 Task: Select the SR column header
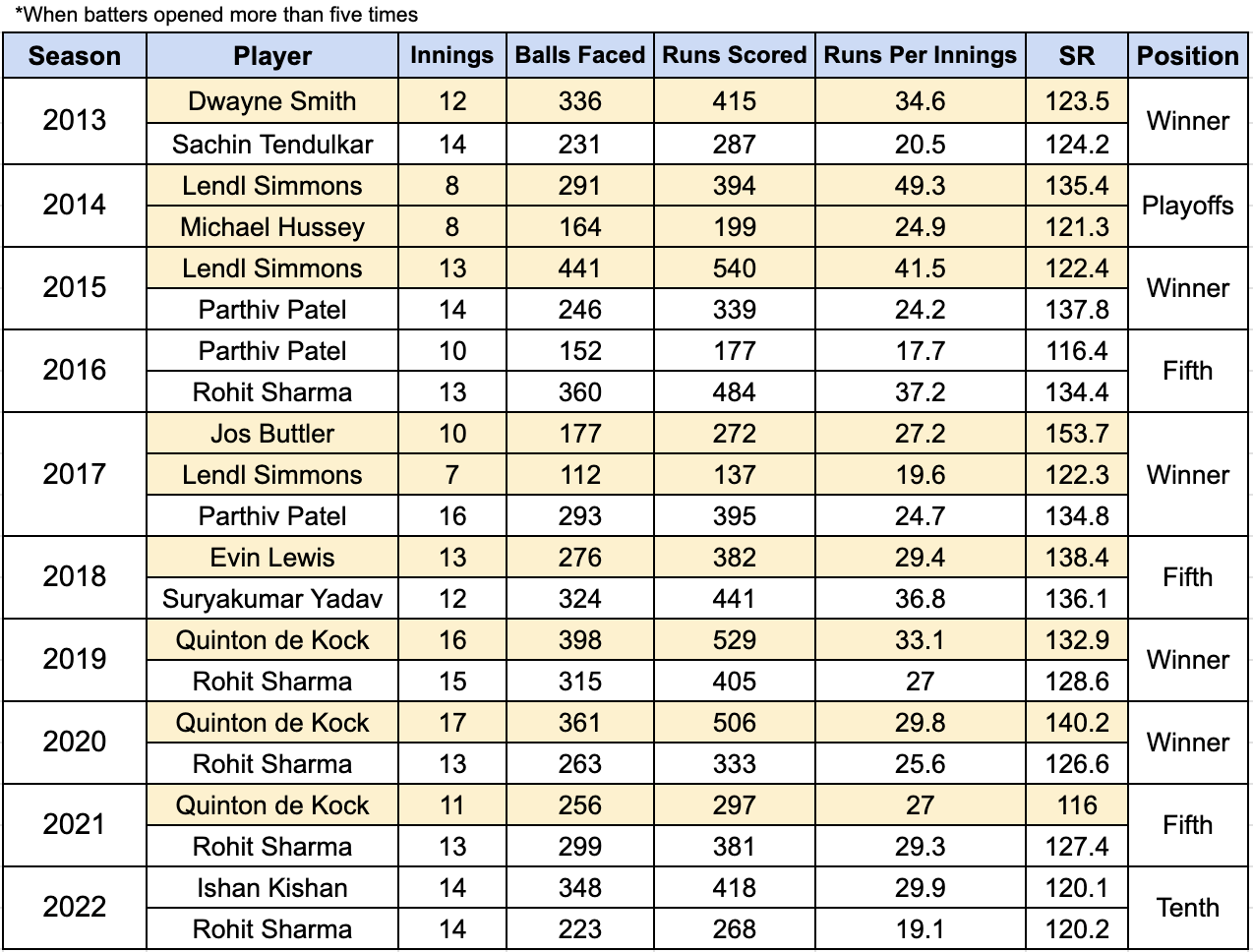(x=1077, y=56)
